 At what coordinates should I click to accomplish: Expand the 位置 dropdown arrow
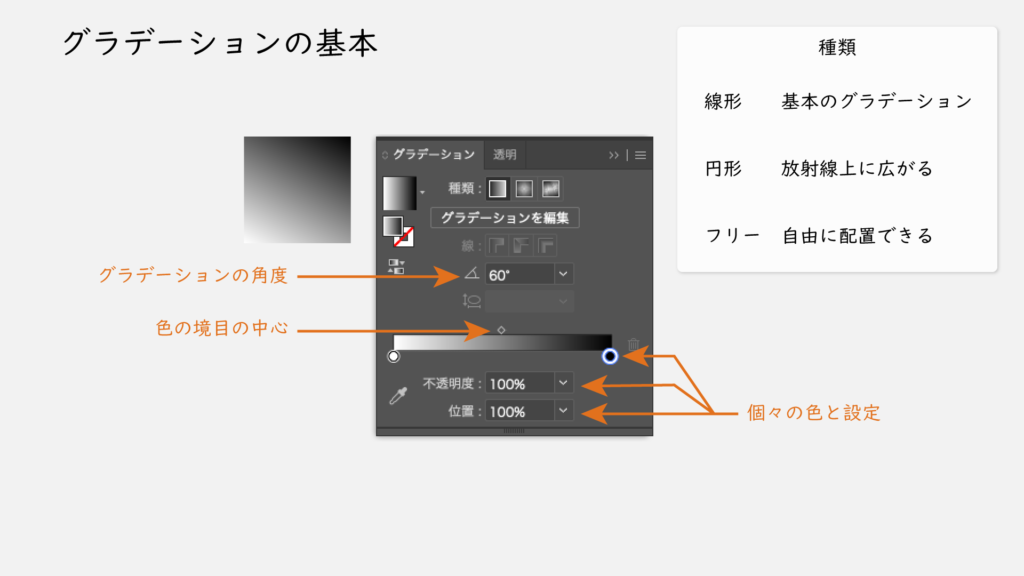coord(563,411)
